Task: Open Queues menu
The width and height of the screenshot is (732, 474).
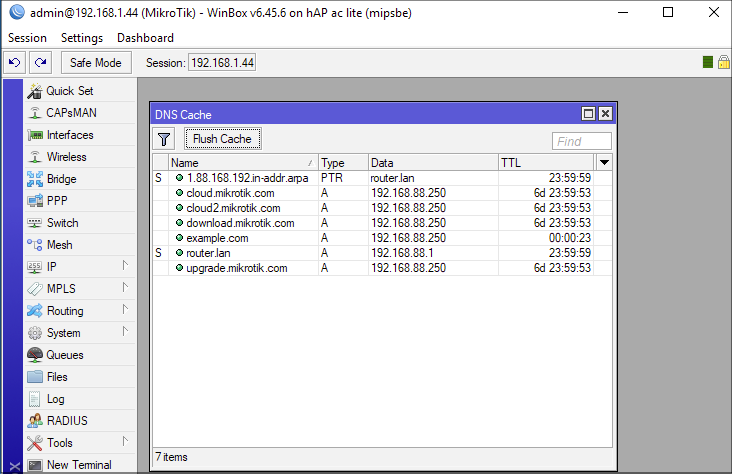Action: pyautogui.click(x=79, y=355)
